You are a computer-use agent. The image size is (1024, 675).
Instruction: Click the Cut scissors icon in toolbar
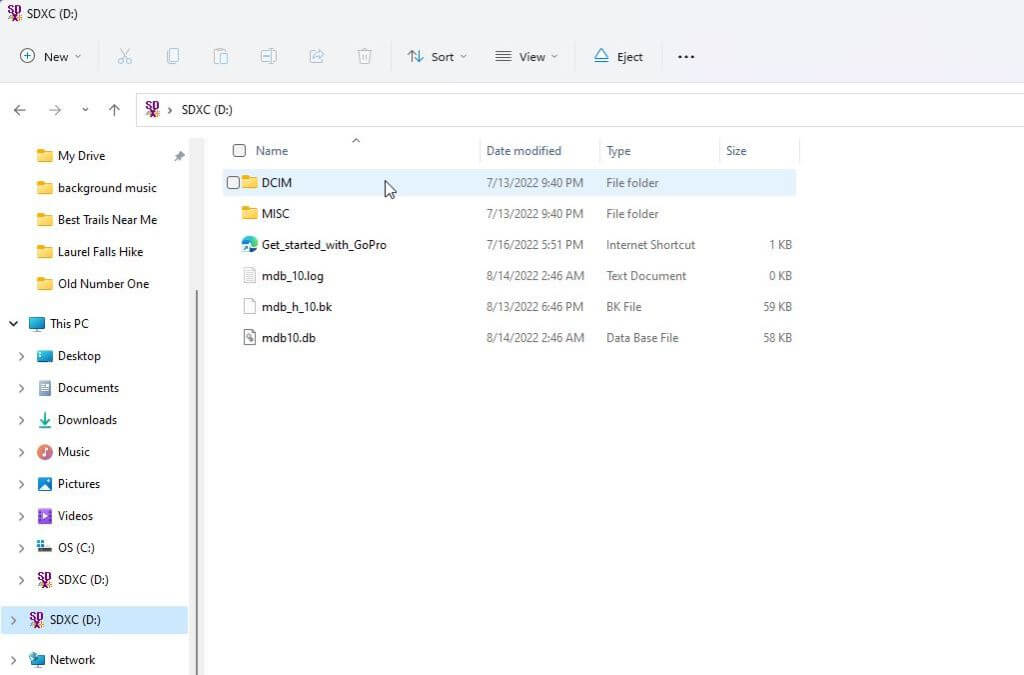coord(125,57)
